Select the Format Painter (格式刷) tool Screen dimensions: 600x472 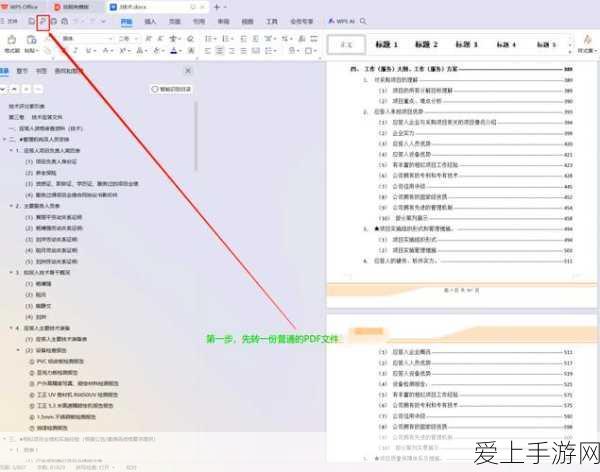(11, 43)
